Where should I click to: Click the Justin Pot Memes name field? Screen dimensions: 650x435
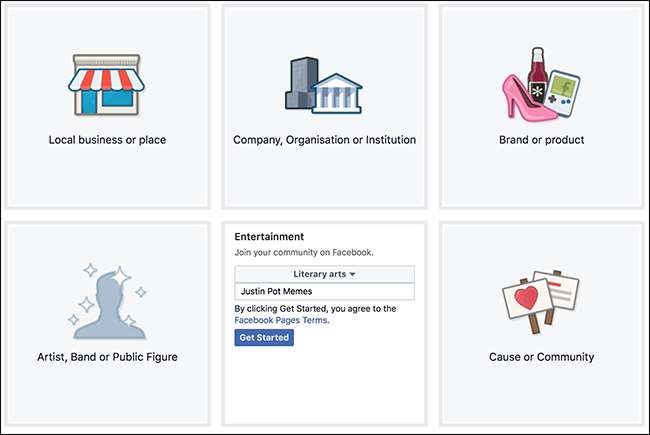[324, 291]
